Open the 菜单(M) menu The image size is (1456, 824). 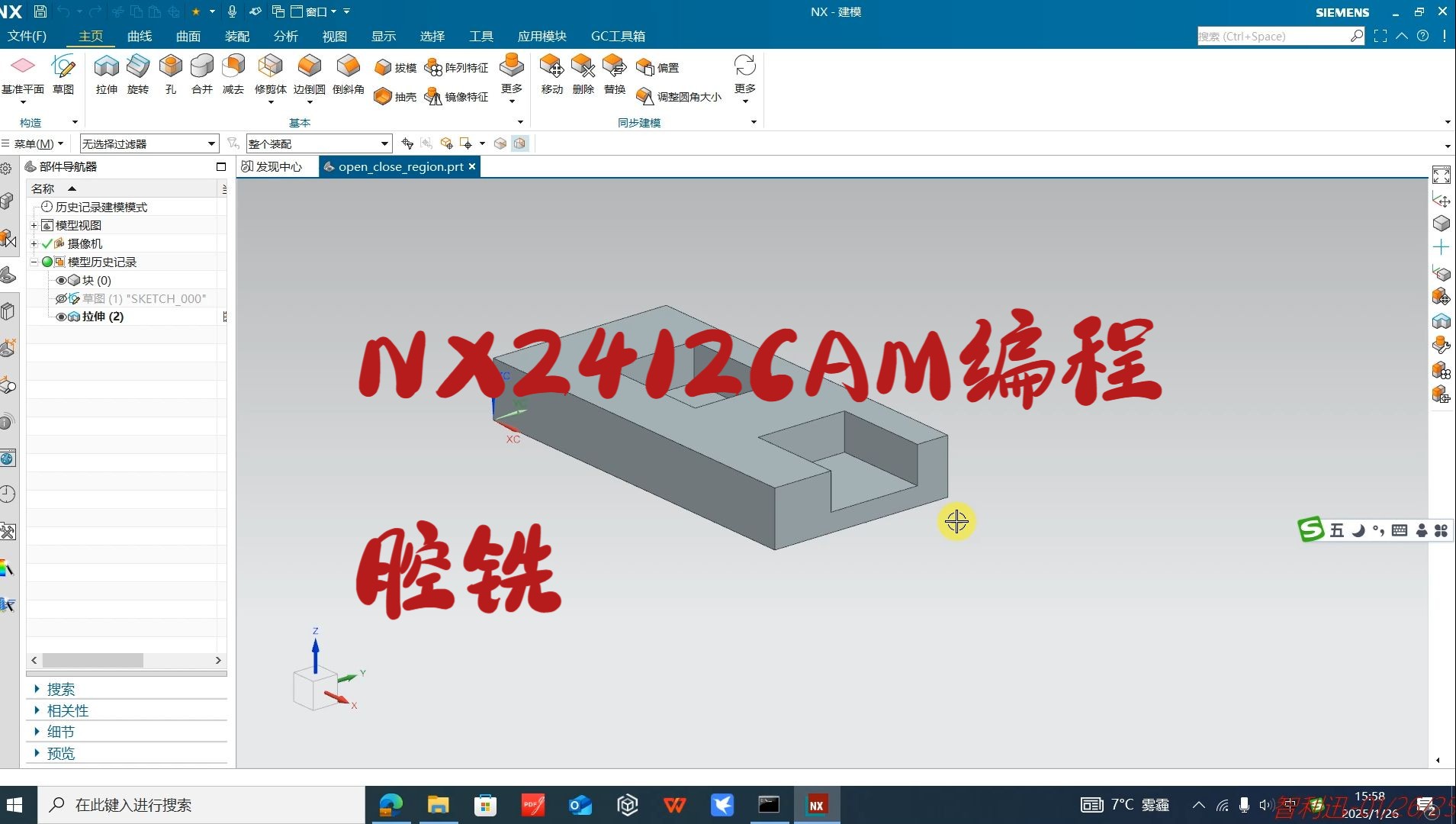coord(35,143)
